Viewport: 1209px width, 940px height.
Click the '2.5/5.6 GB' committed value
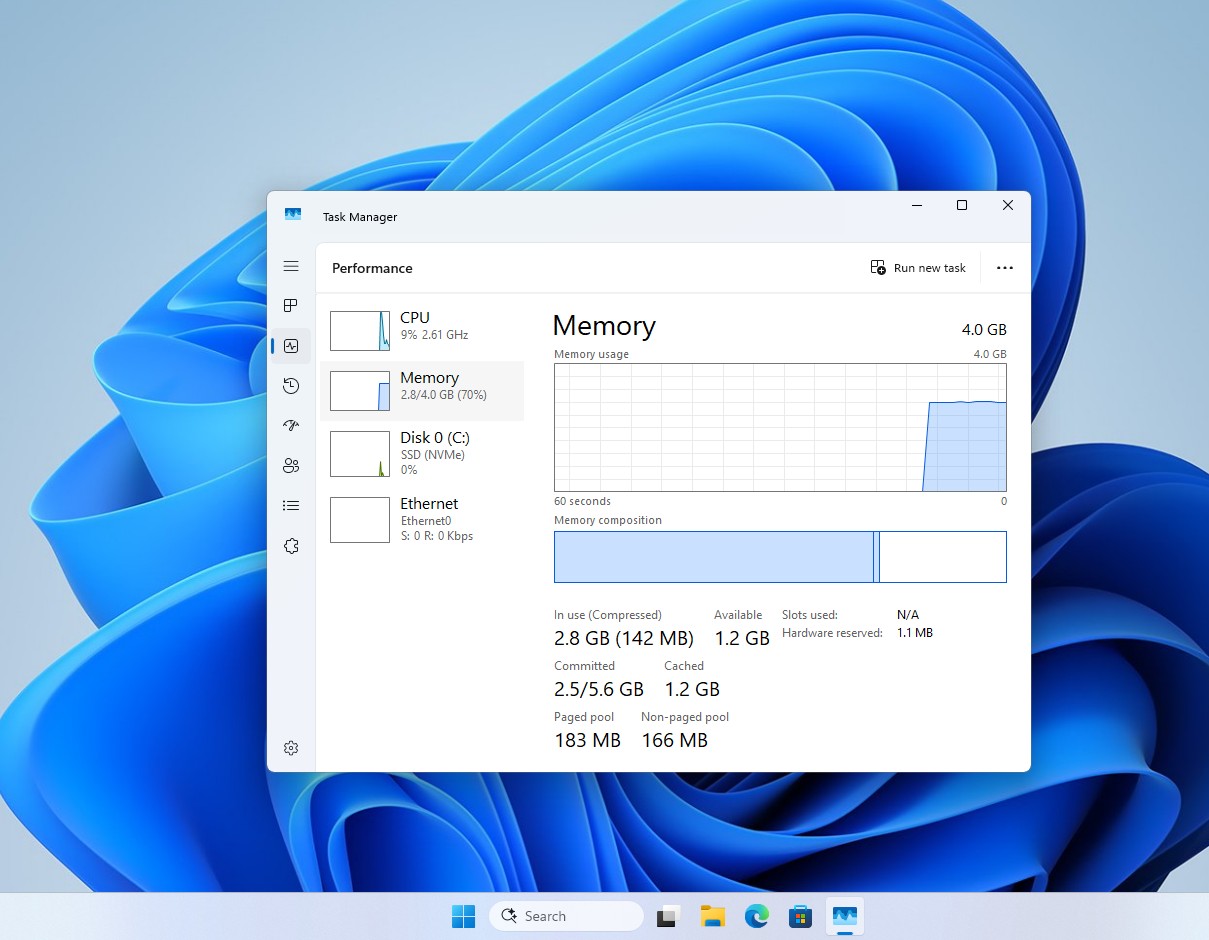(x=599, y=689)
